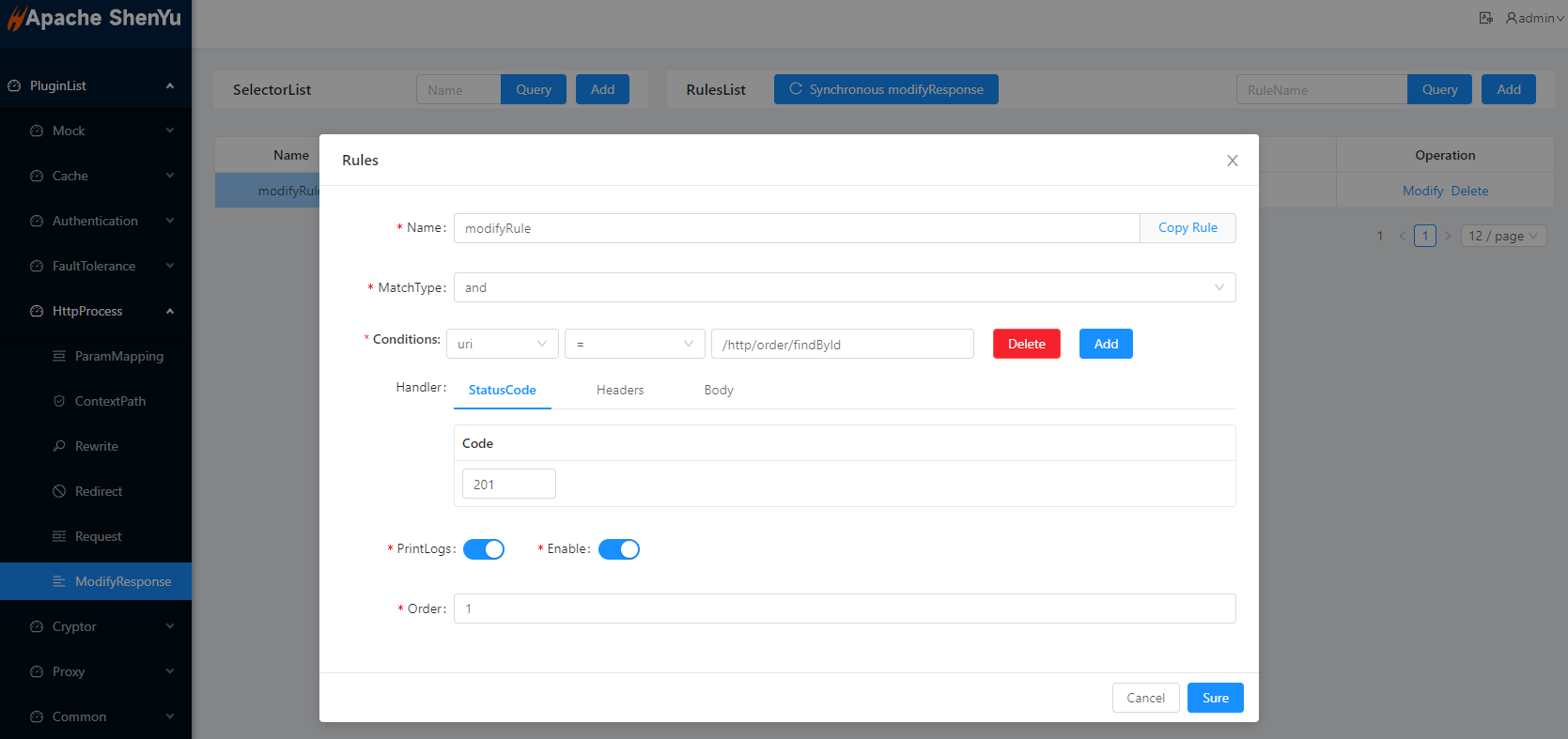Click the admin user icon

pyautogui.click(x=1512, y=18)
